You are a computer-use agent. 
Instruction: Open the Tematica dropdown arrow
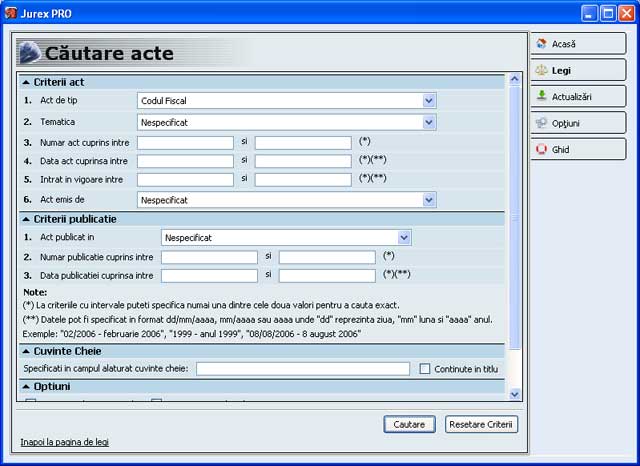click(x=429, y=122)
